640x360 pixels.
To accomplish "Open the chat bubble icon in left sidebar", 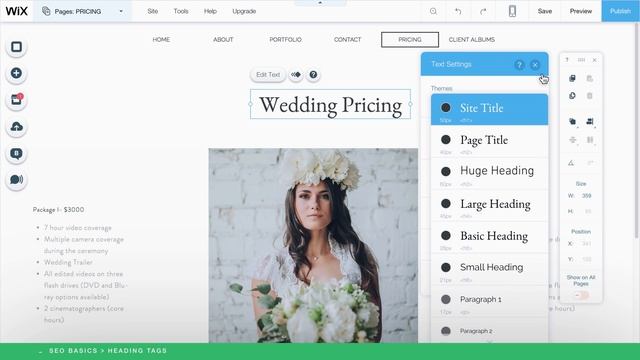I will pyautogui.click(x=16, y=180).
